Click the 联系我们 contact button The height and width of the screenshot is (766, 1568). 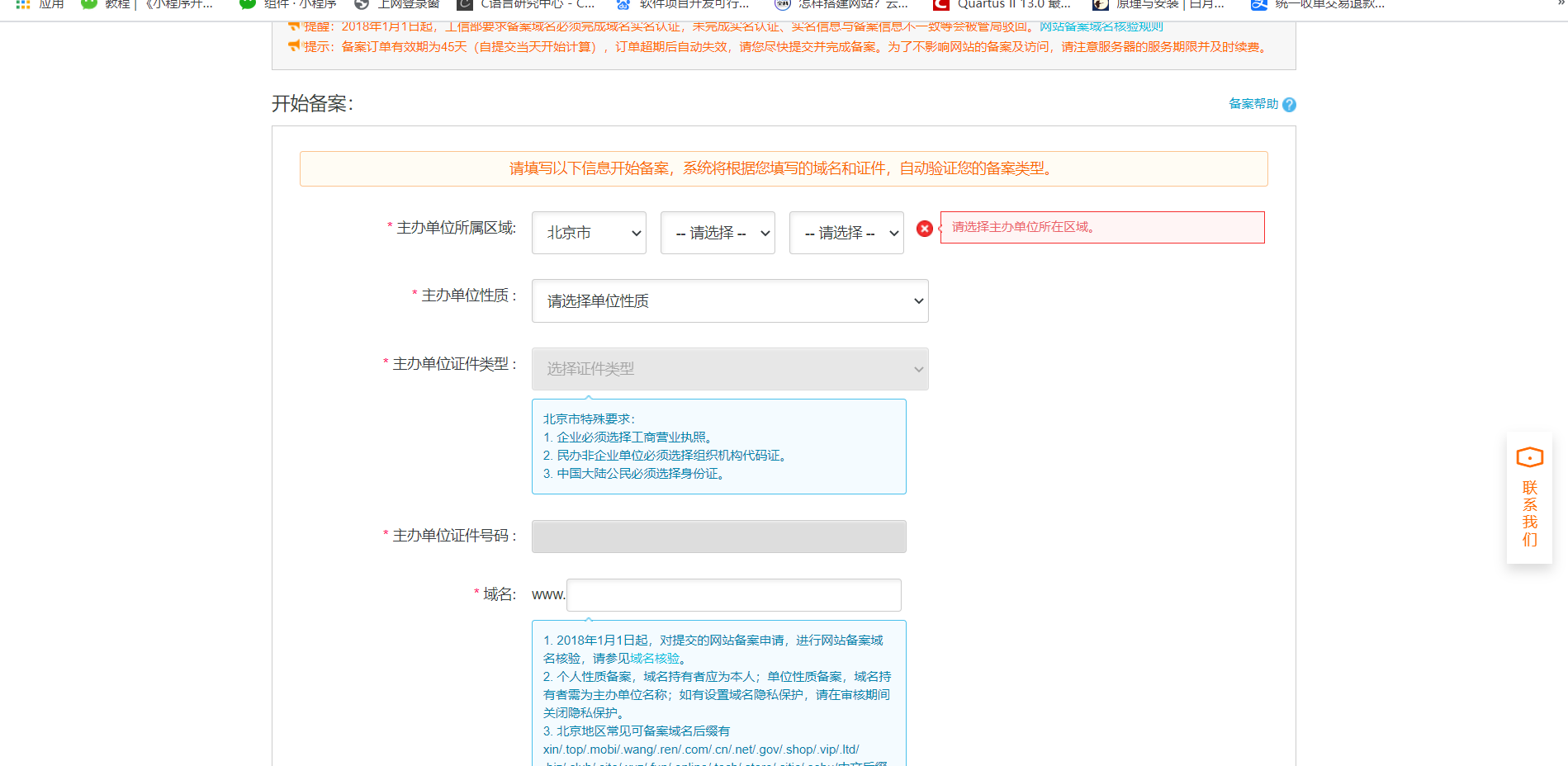click(x=1529, y=499)
